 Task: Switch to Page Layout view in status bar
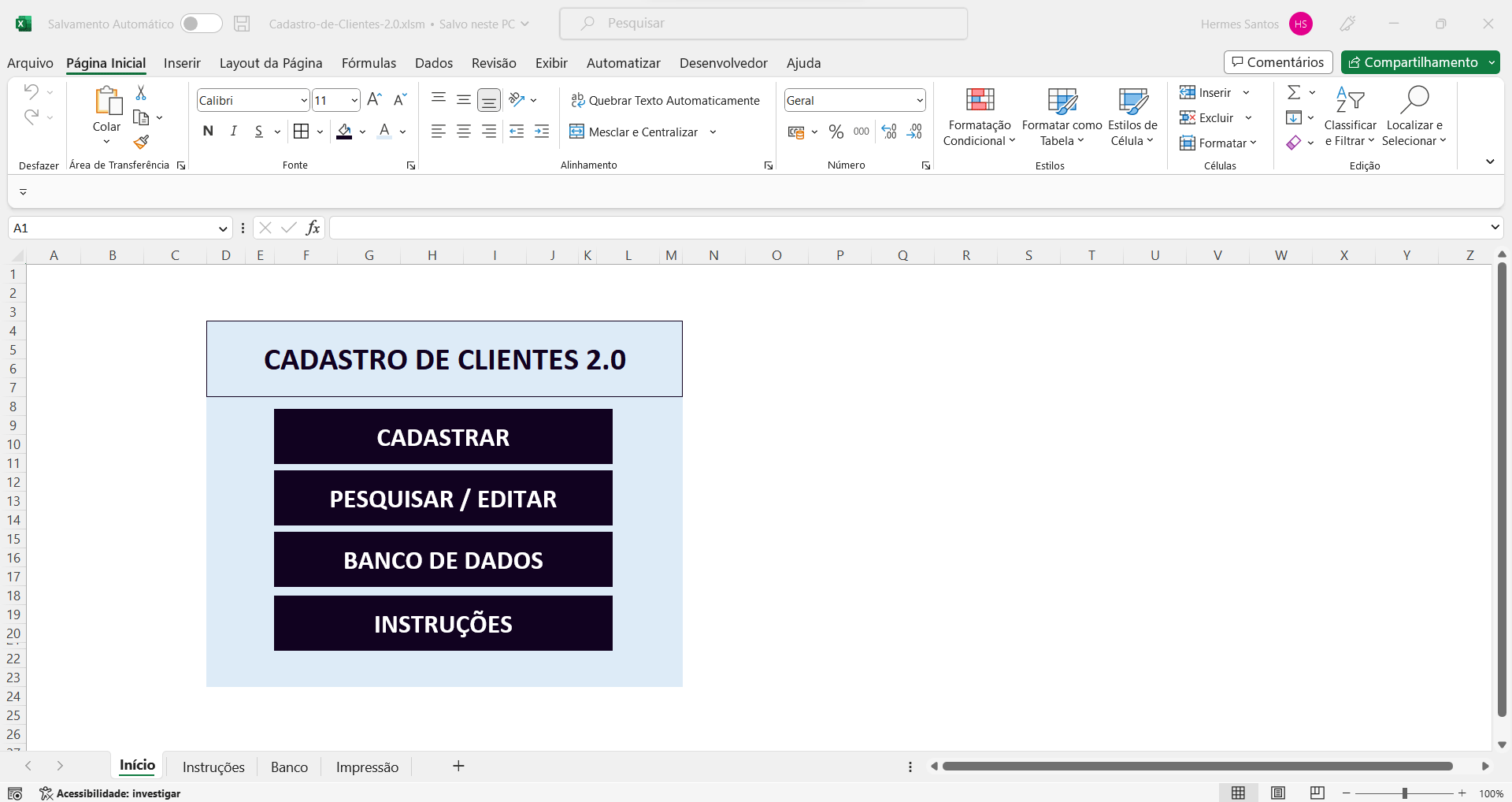click(x=1278, y=793)
